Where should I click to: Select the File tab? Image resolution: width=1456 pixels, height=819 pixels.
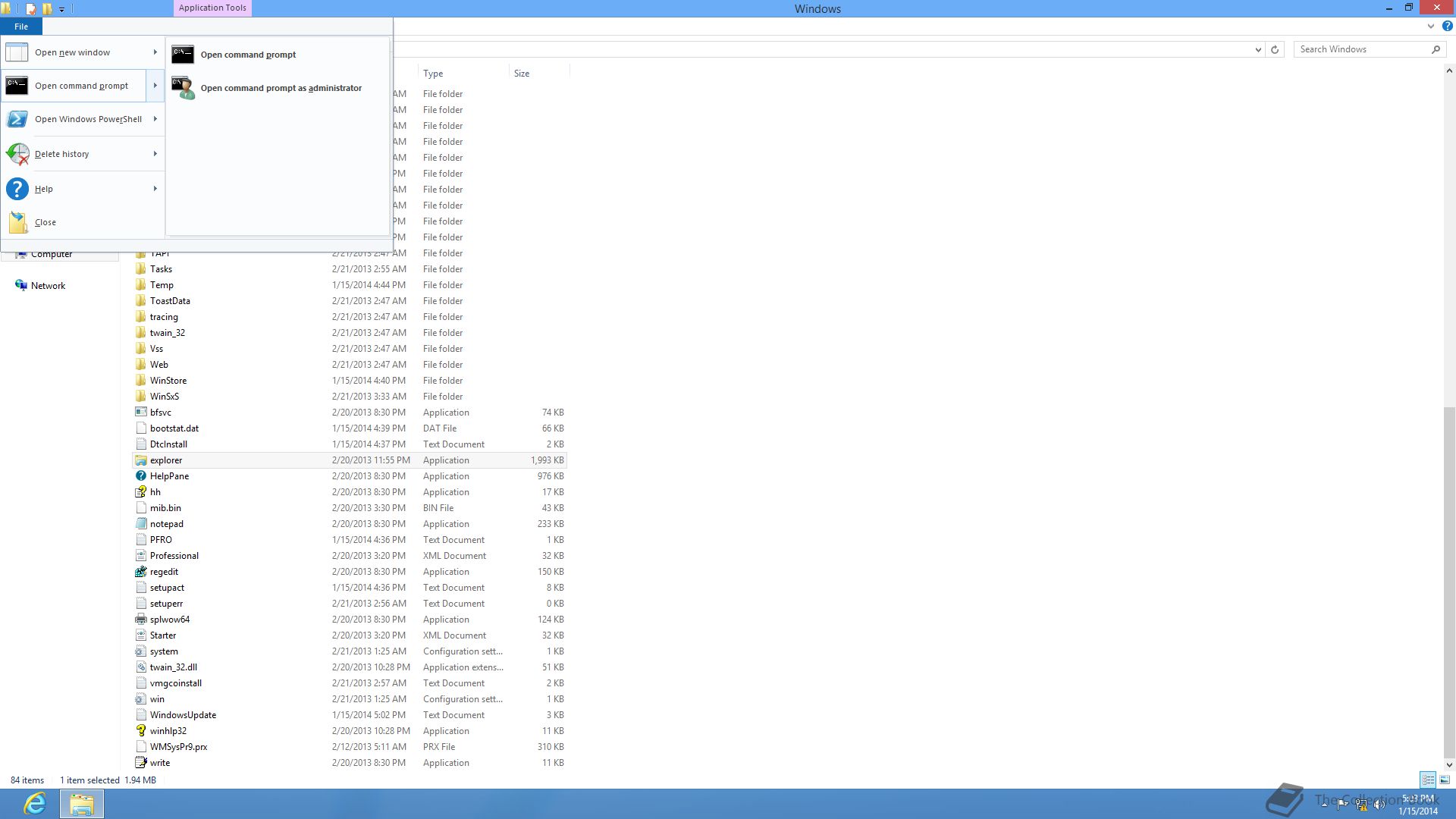pyautogui.click(x=21, y=27)
